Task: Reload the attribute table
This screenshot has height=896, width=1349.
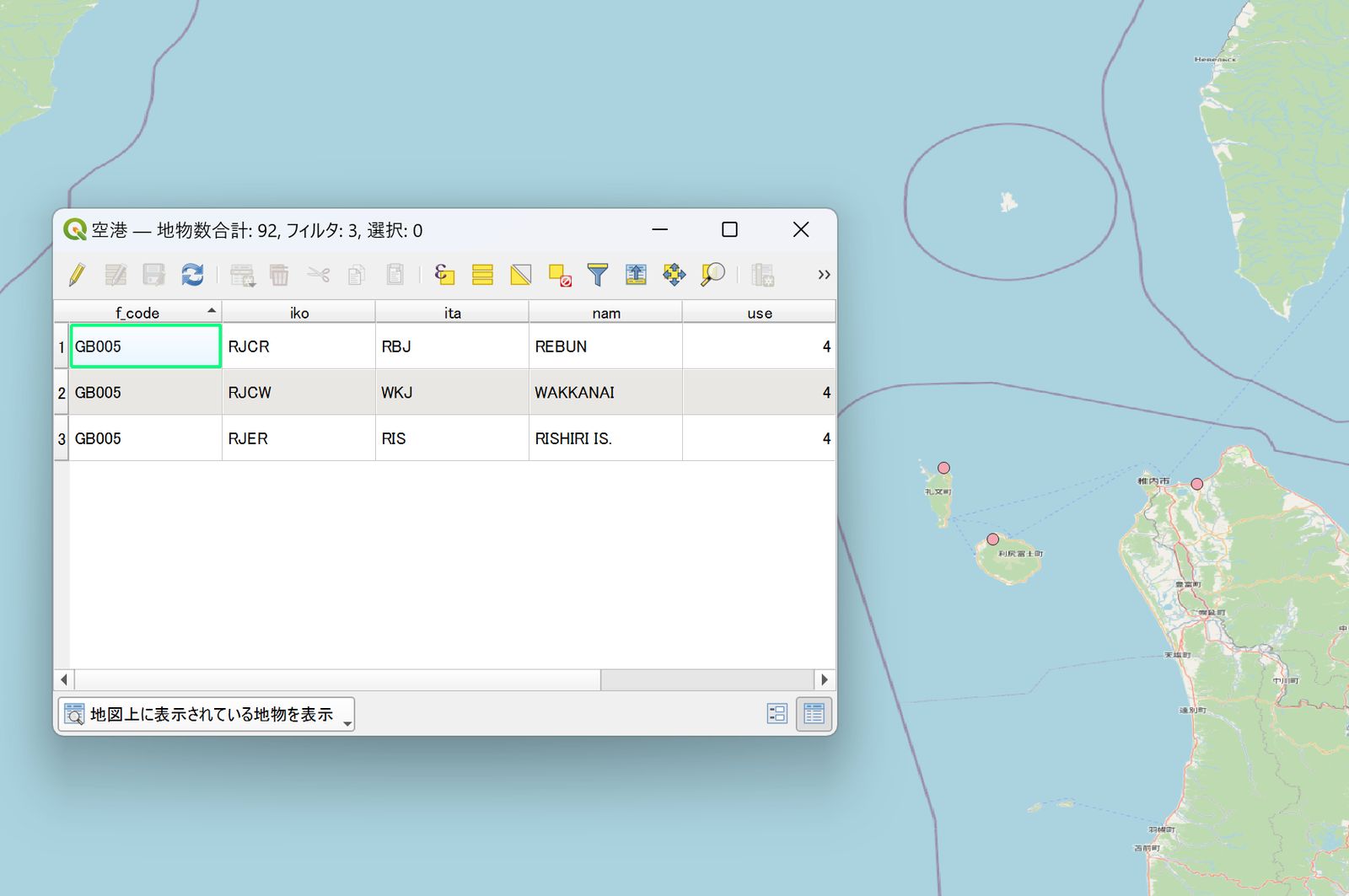Action: tap(192, 275)
